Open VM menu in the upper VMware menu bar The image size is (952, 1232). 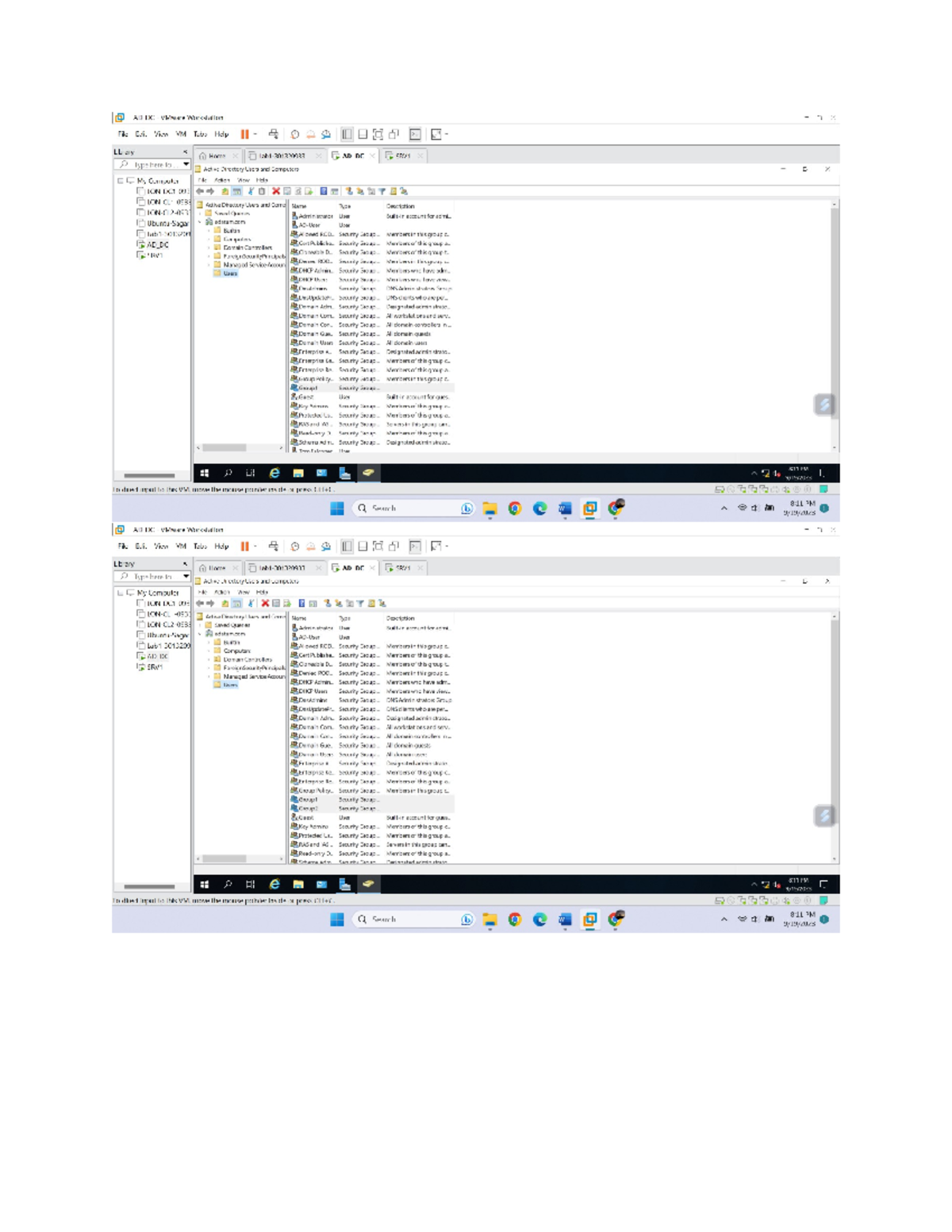tap(181, 135)
